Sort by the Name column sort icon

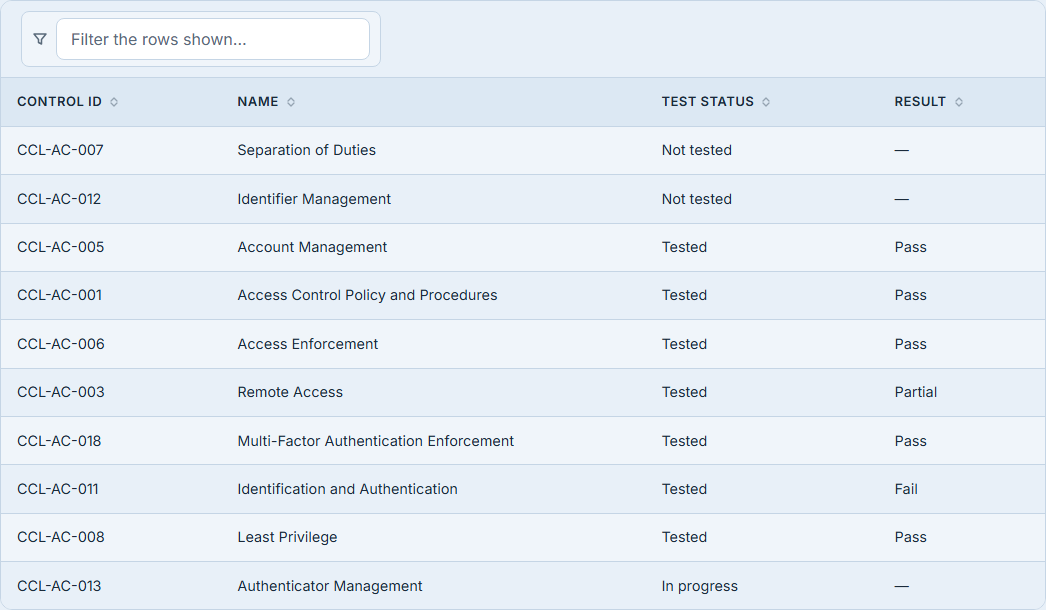291,102
